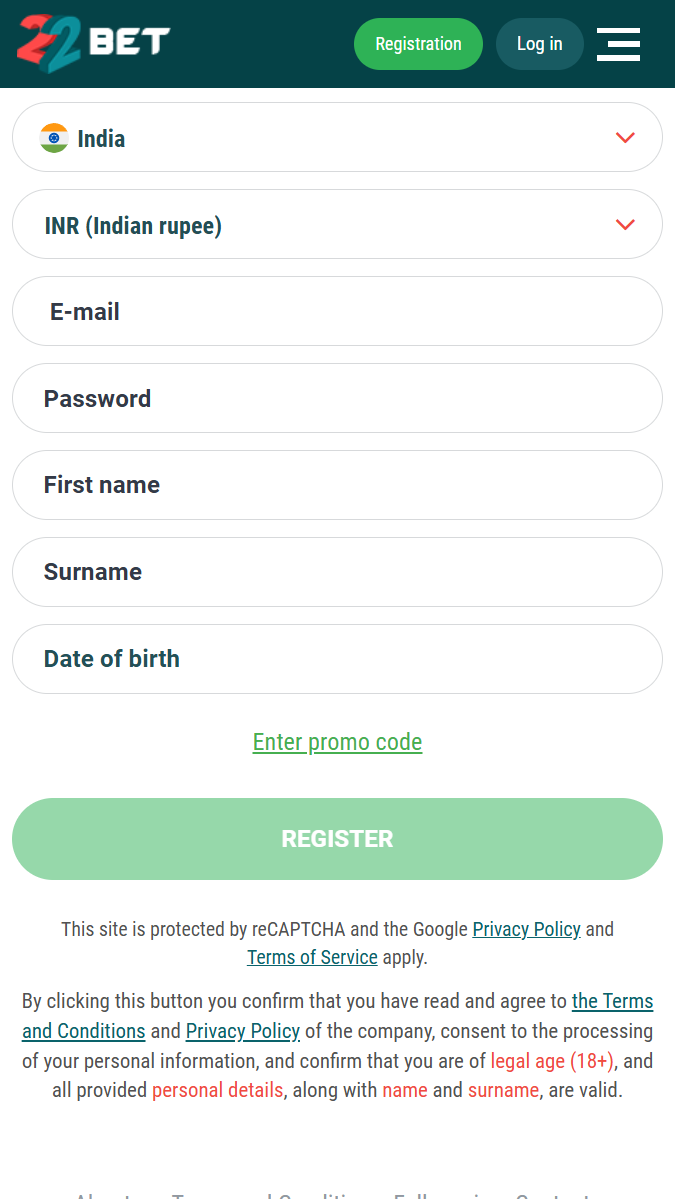675x1199 pixels.
Task: Open Google Privacy Policy link
Action: tap(527, 929)
